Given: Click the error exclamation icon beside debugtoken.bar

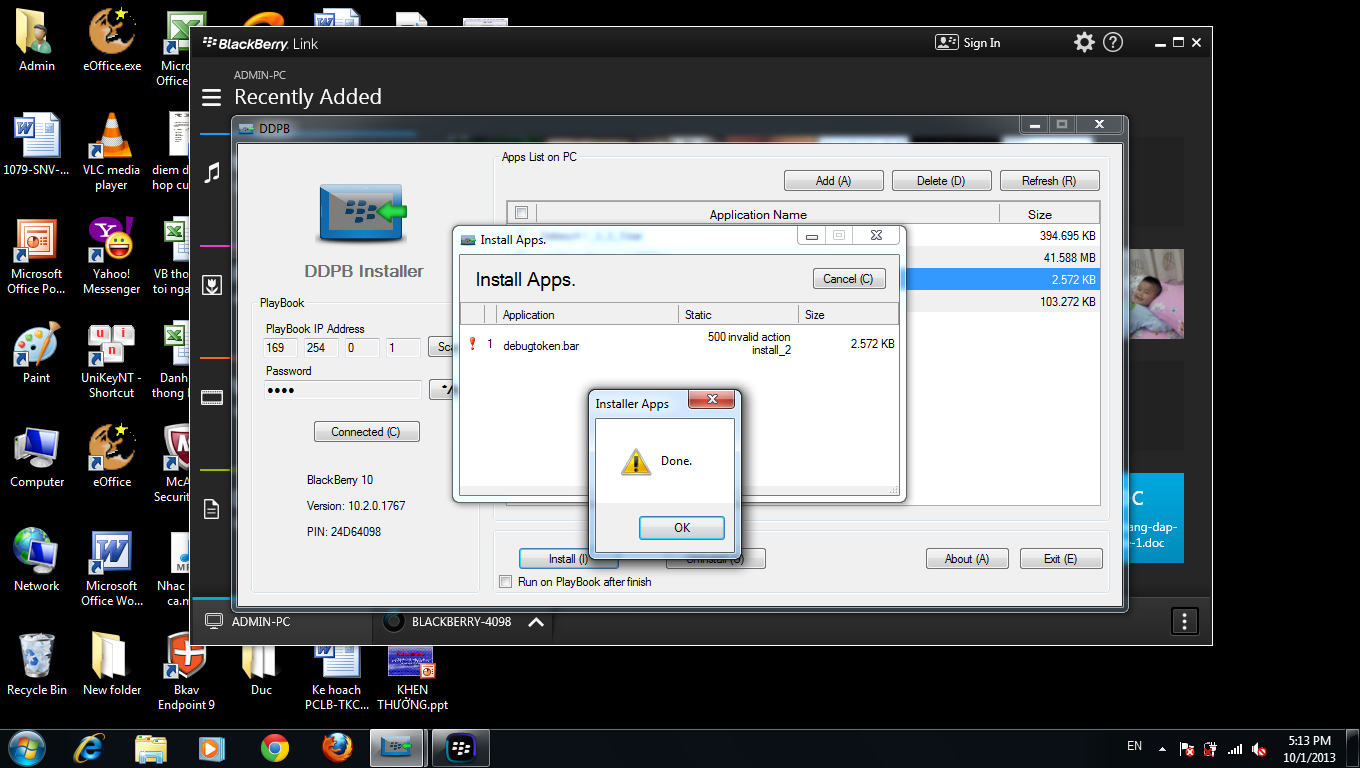Looking at the screenshot, I should coord(472,343).
